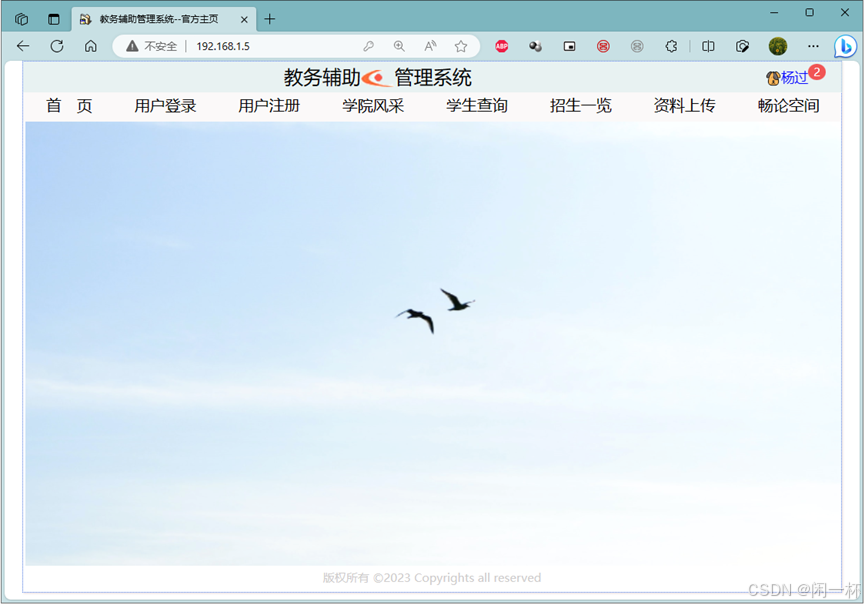Add page to favorites with the star icon
This screenshot has height=605, width=865.
point(461,46)
